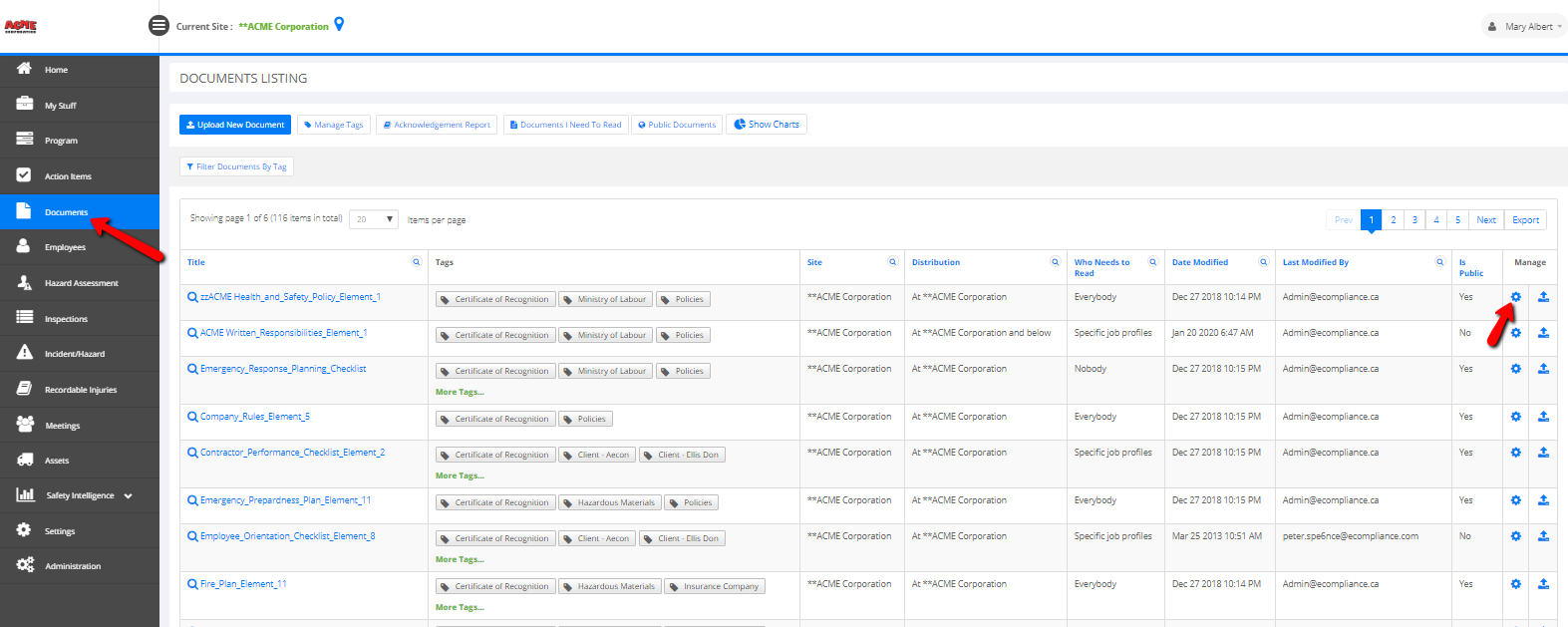Click gear icon for Company_Rules_Element_5 row
This screenshot has height=627, width=1568.
[1516, 417]
